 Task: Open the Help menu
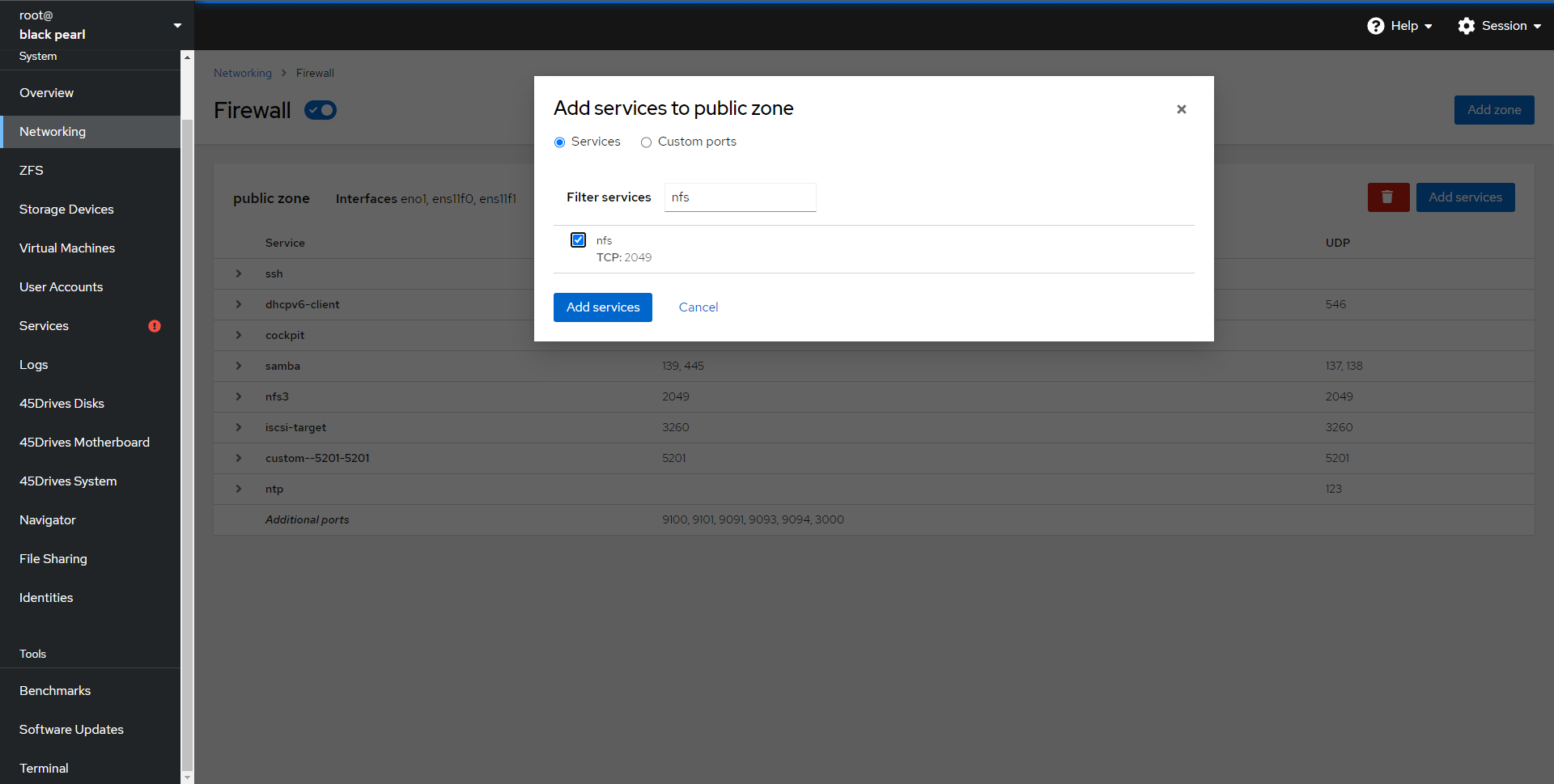pyautogui.click(x=1399, y=26)
